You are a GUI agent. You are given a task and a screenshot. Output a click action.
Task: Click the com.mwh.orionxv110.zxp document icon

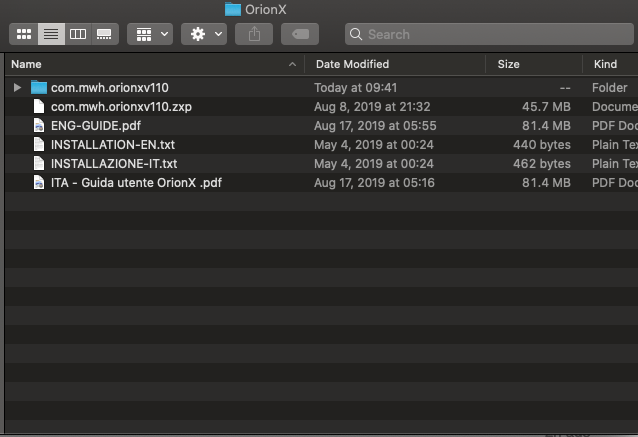(x=39, y=106)
